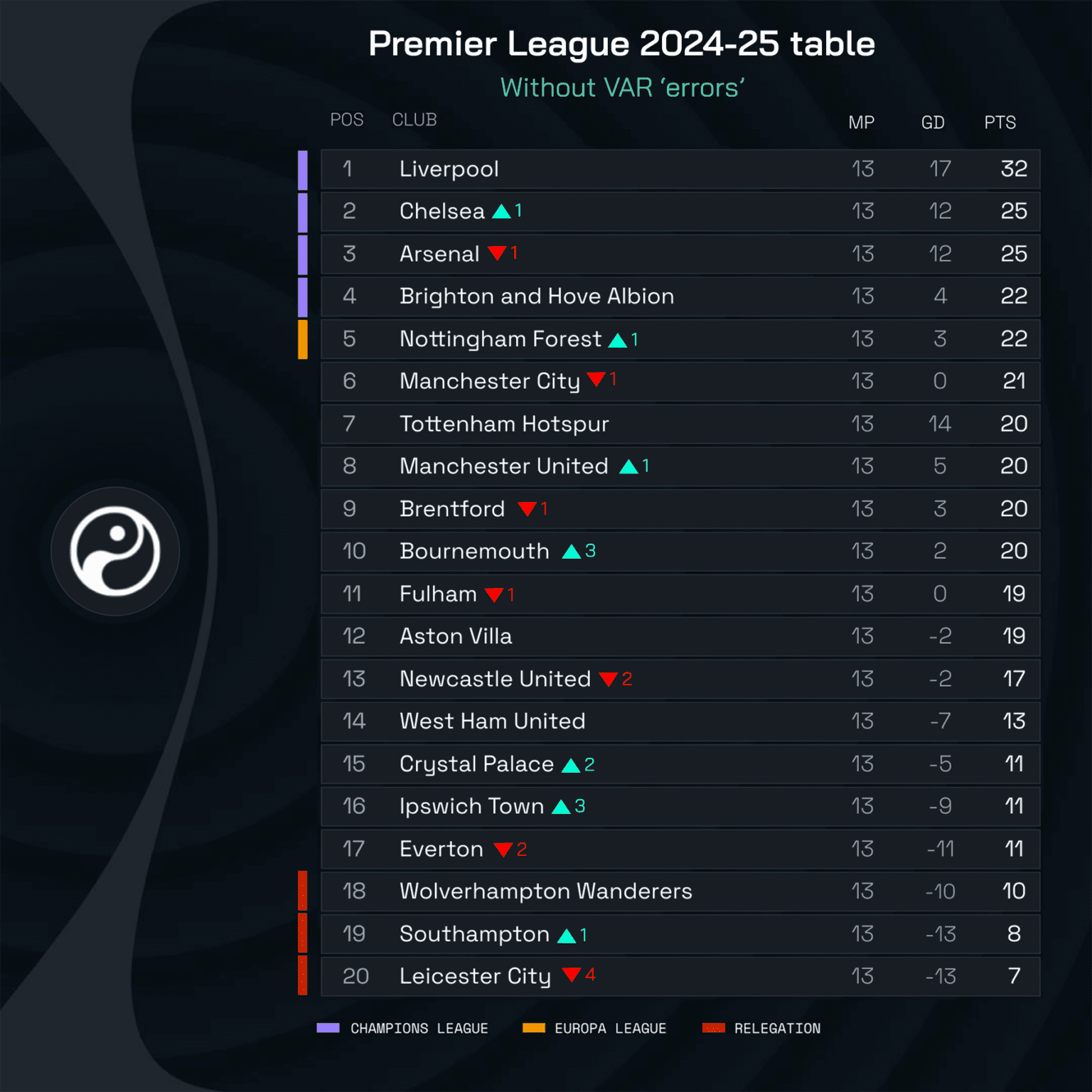This screenshot has width=1092, height=1092.
Task: Click the PTS column header
Action: pos(1000,122)
